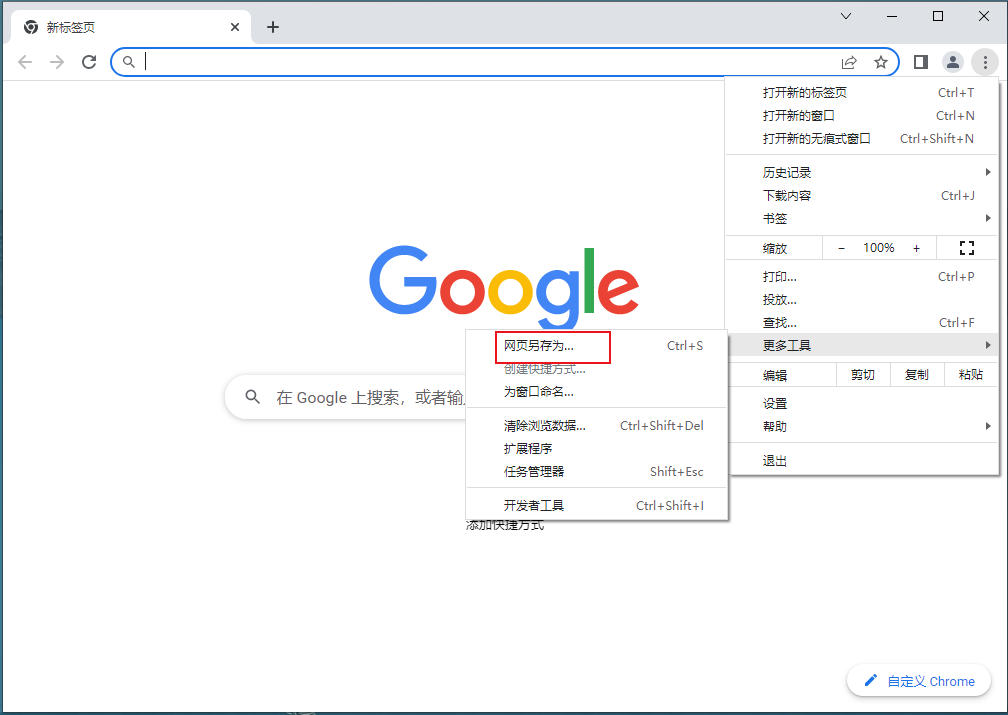The width and height of the screenshot is (1008, 715).
Task: Open the profile avatar icon
Action: tap(953, 62)
